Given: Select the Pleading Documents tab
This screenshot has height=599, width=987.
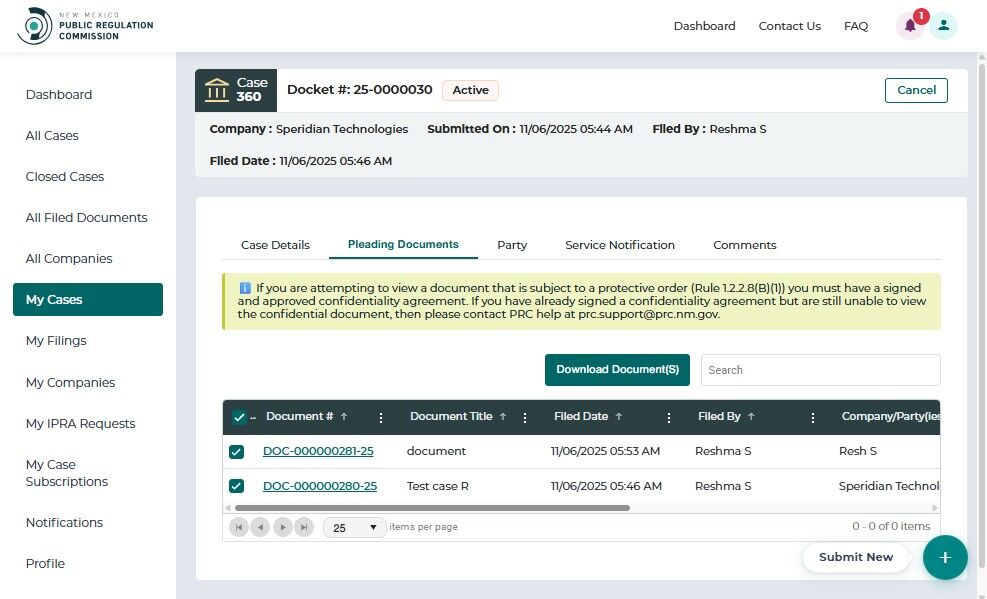Looking at the screenshot, I should click(x=403, y=244).
